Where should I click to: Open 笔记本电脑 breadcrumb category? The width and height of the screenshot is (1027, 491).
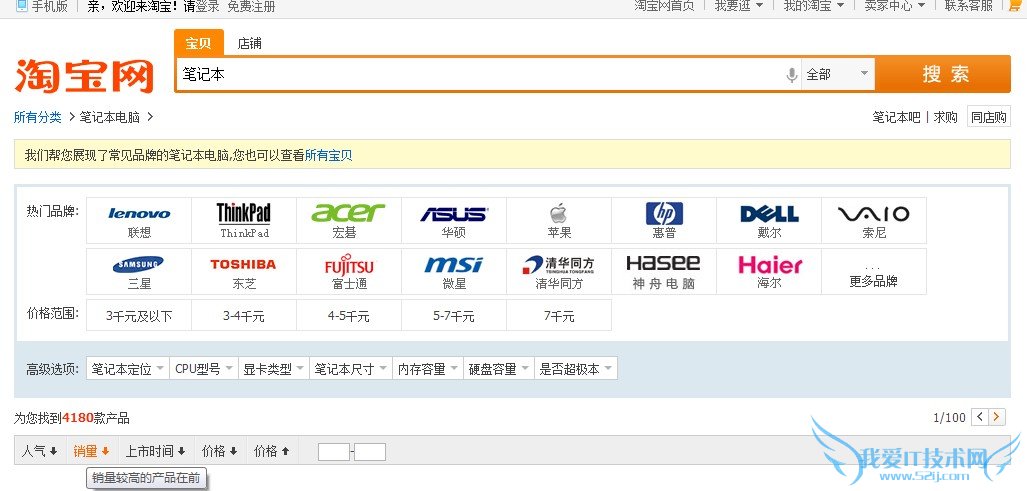click(110, 117)
